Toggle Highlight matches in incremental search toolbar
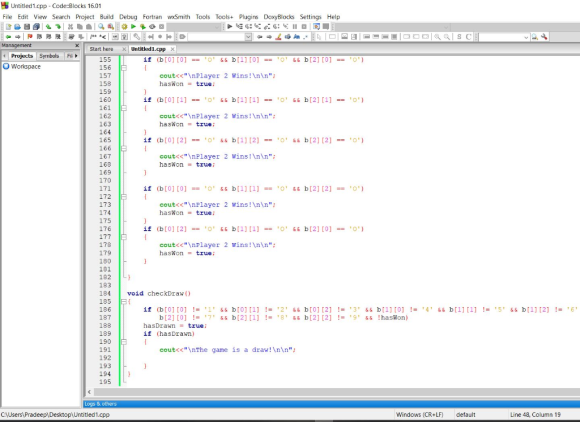The image size is (580, 422). [x=278, y=37]
